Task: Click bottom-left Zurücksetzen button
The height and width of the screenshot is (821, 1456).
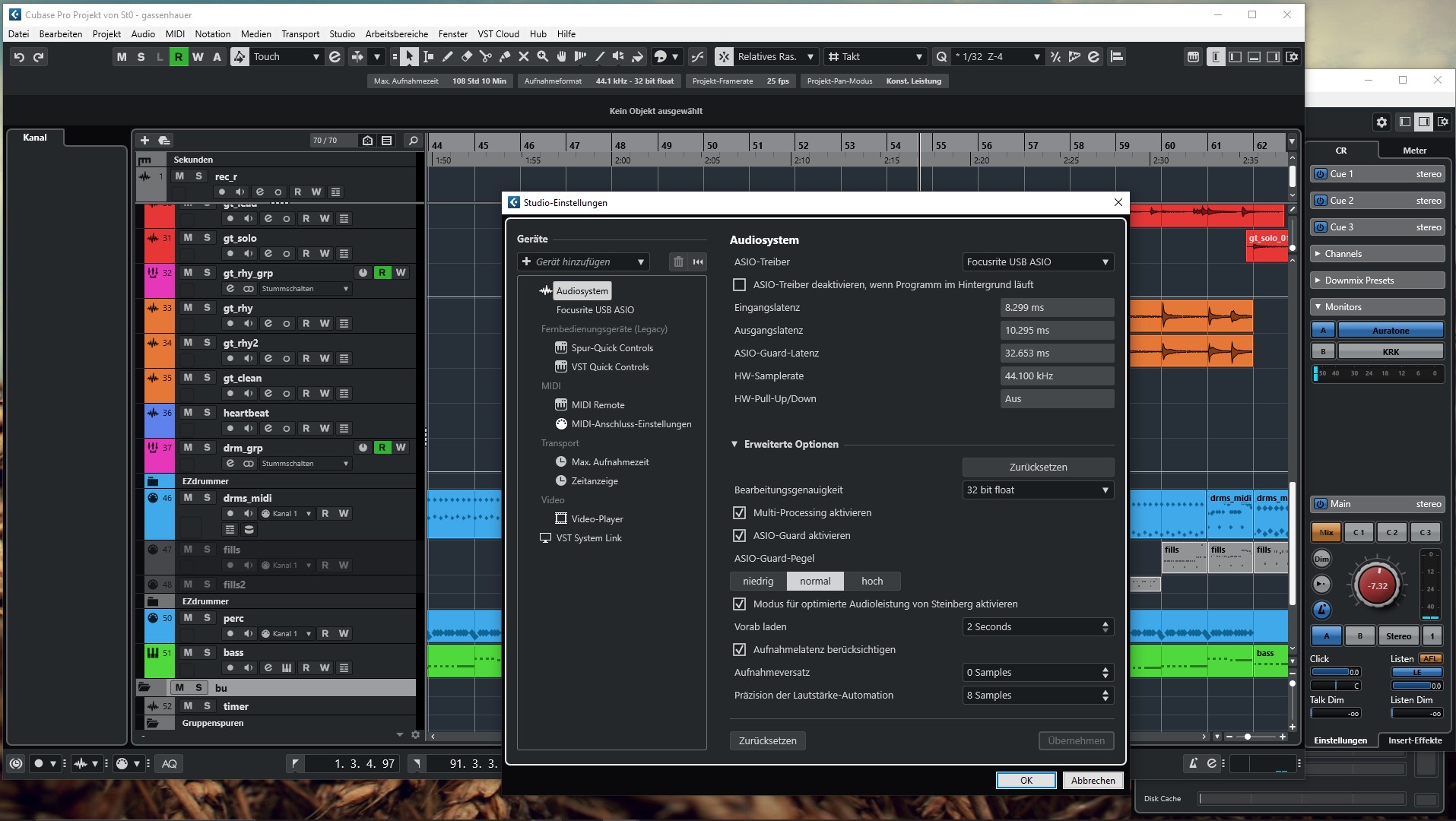Action: point(768,740)
